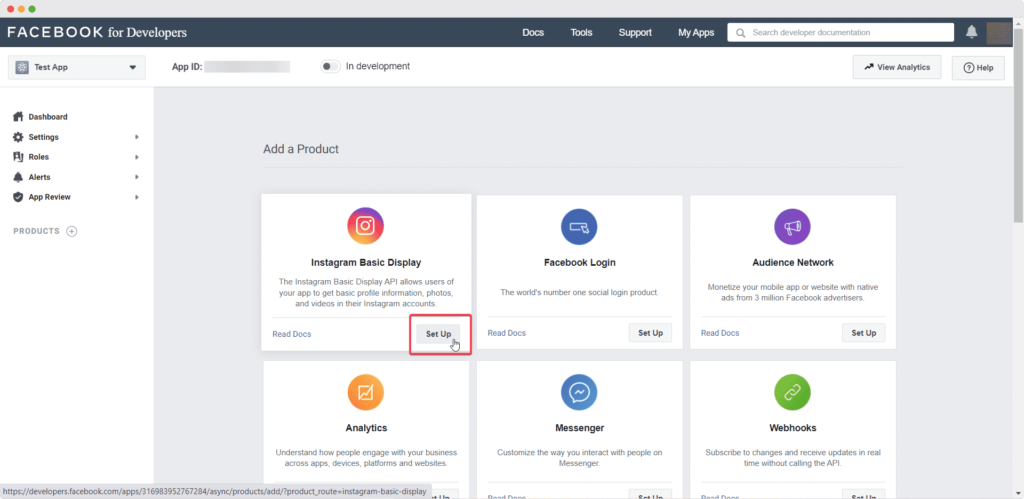Click the search magnifier icon

click(x=741, y=33)
